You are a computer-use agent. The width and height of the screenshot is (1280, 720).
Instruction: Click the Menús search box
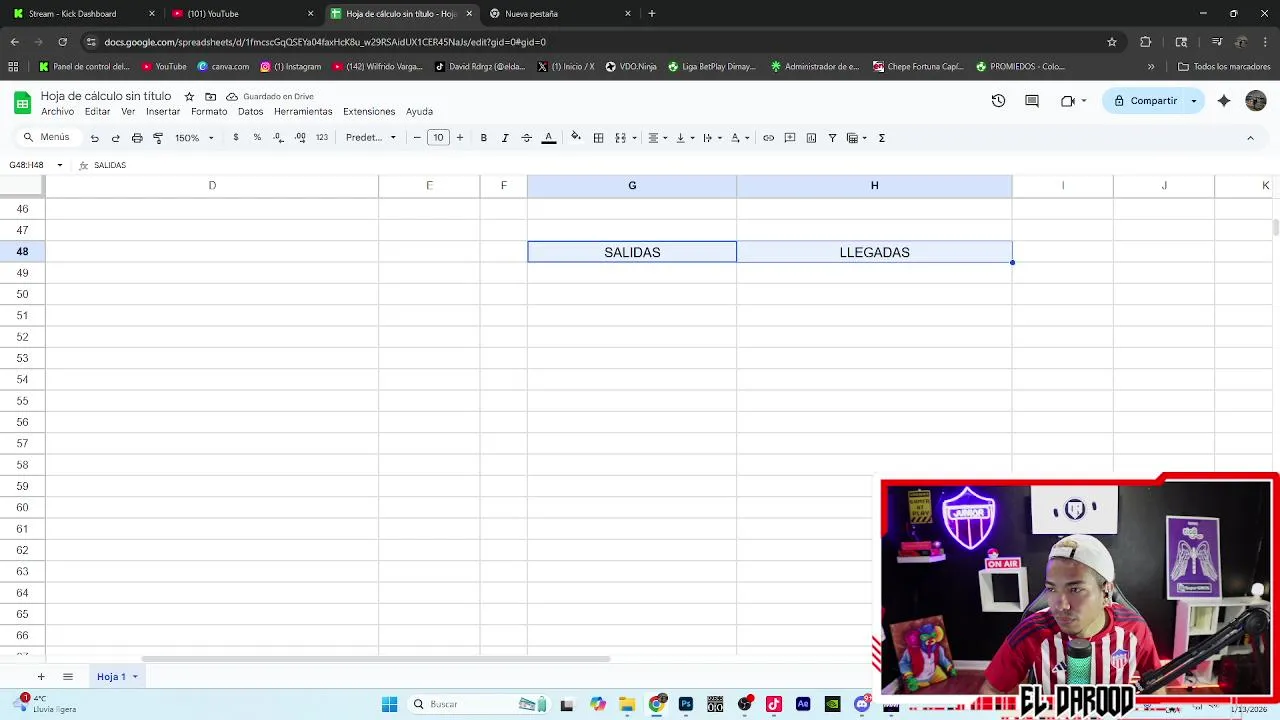coord(47,137)
